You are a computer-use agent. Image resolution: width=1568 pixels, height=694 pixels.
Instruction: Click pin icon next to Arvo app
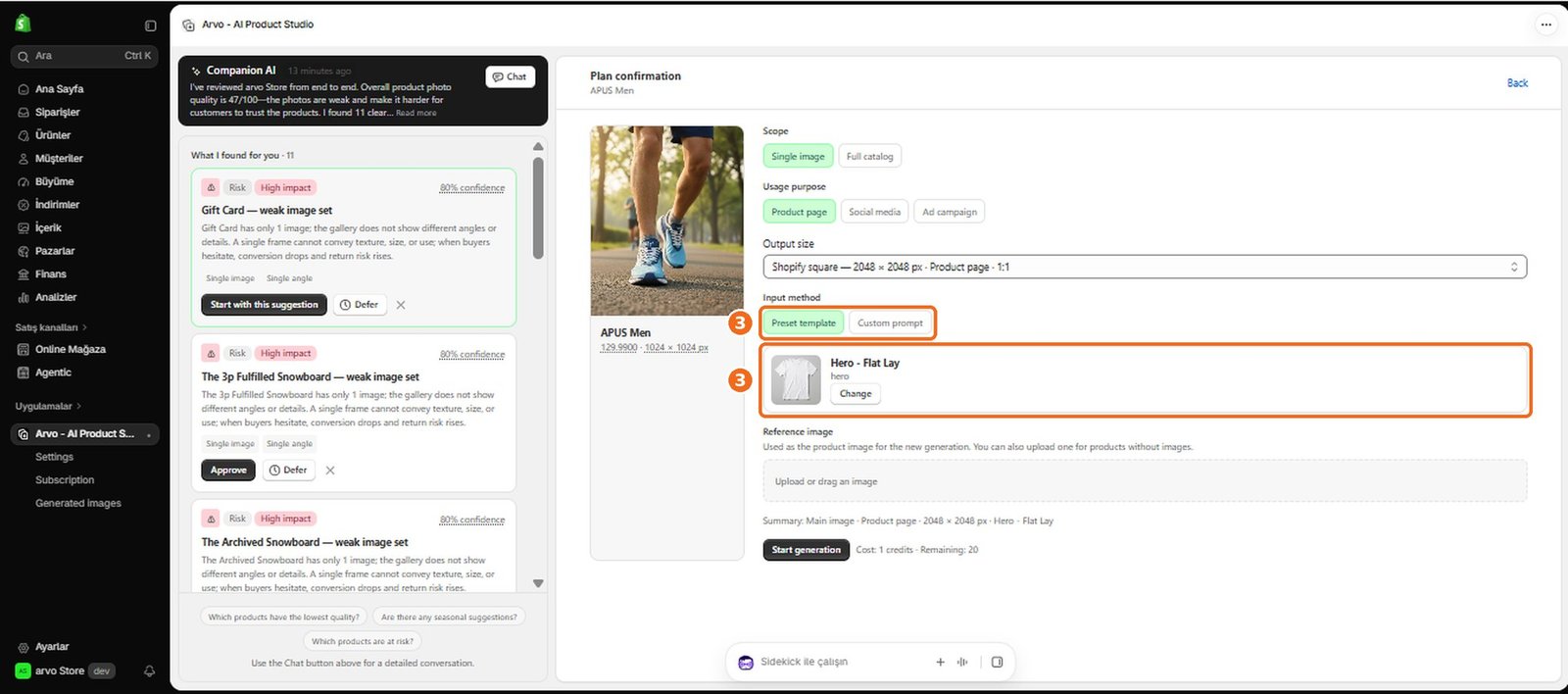click(149, 434)
